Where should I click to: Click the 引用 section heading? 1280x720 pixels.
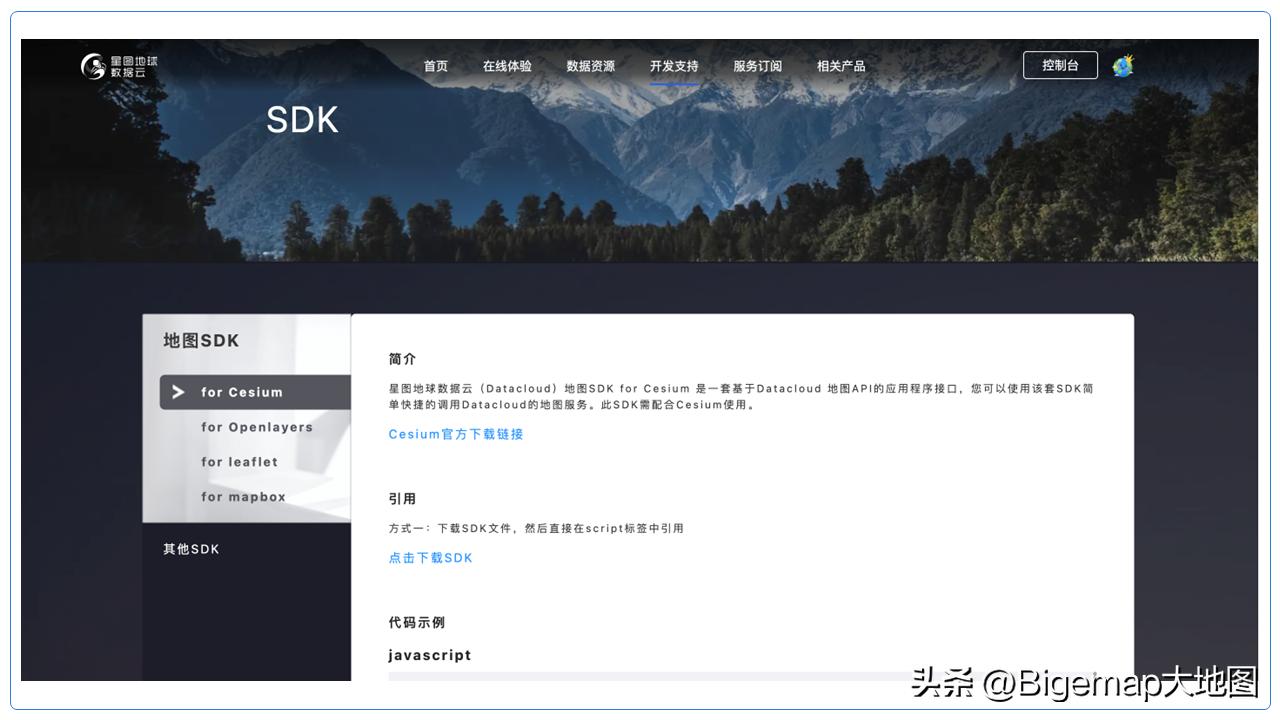pyautogui.click(x=400, y=498)
